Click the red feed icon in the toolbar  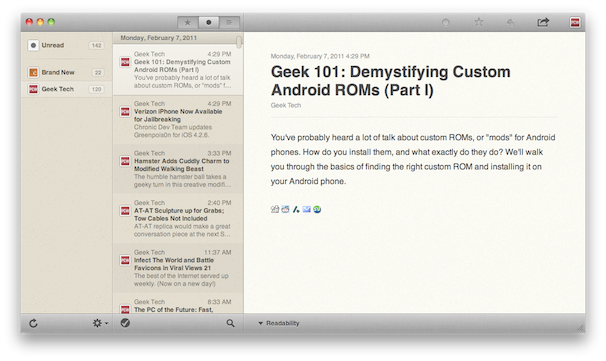[575, 22]
